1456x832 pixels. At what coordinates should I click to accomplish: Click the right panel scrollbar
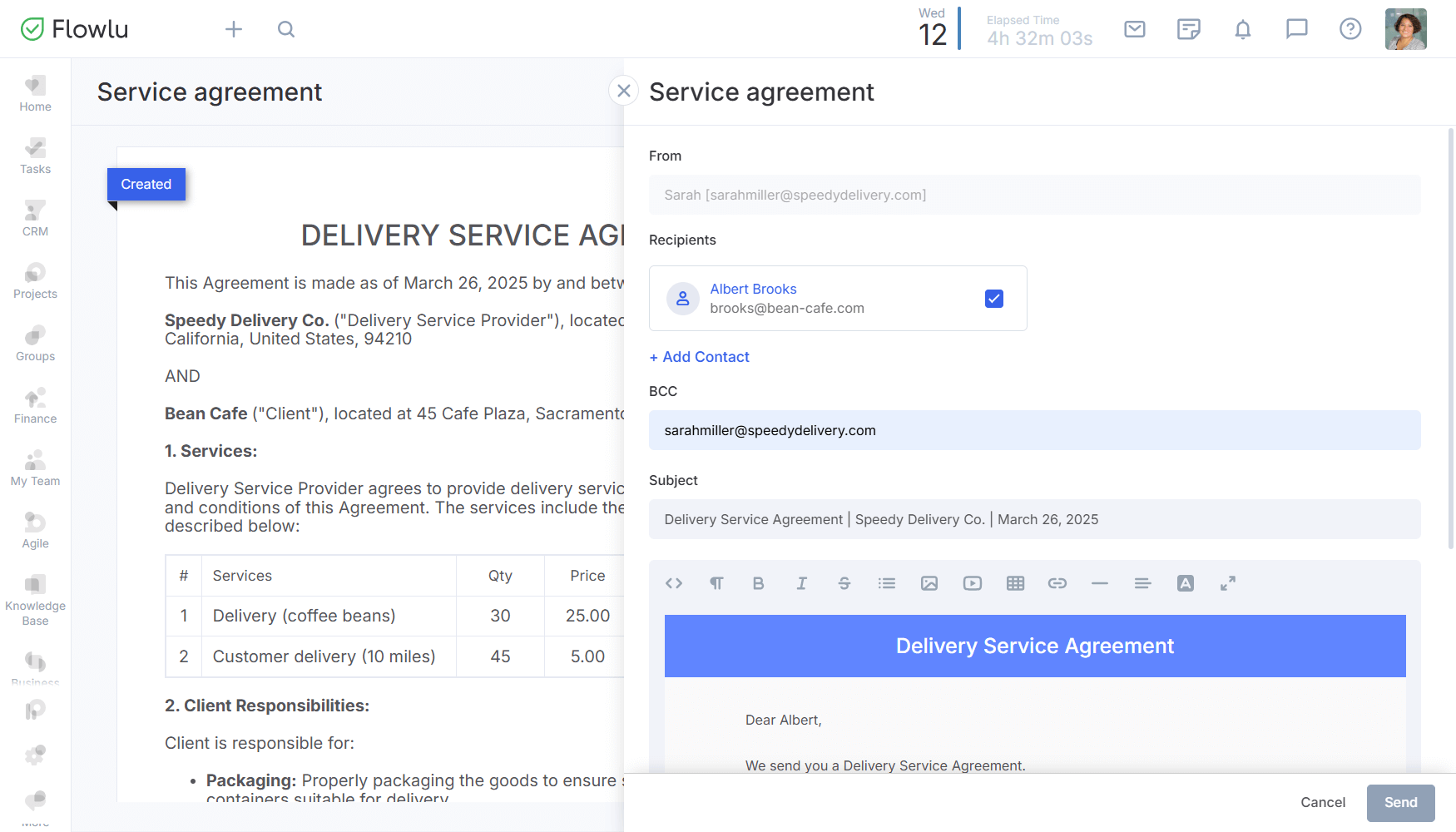click(x=1451, y=339)
